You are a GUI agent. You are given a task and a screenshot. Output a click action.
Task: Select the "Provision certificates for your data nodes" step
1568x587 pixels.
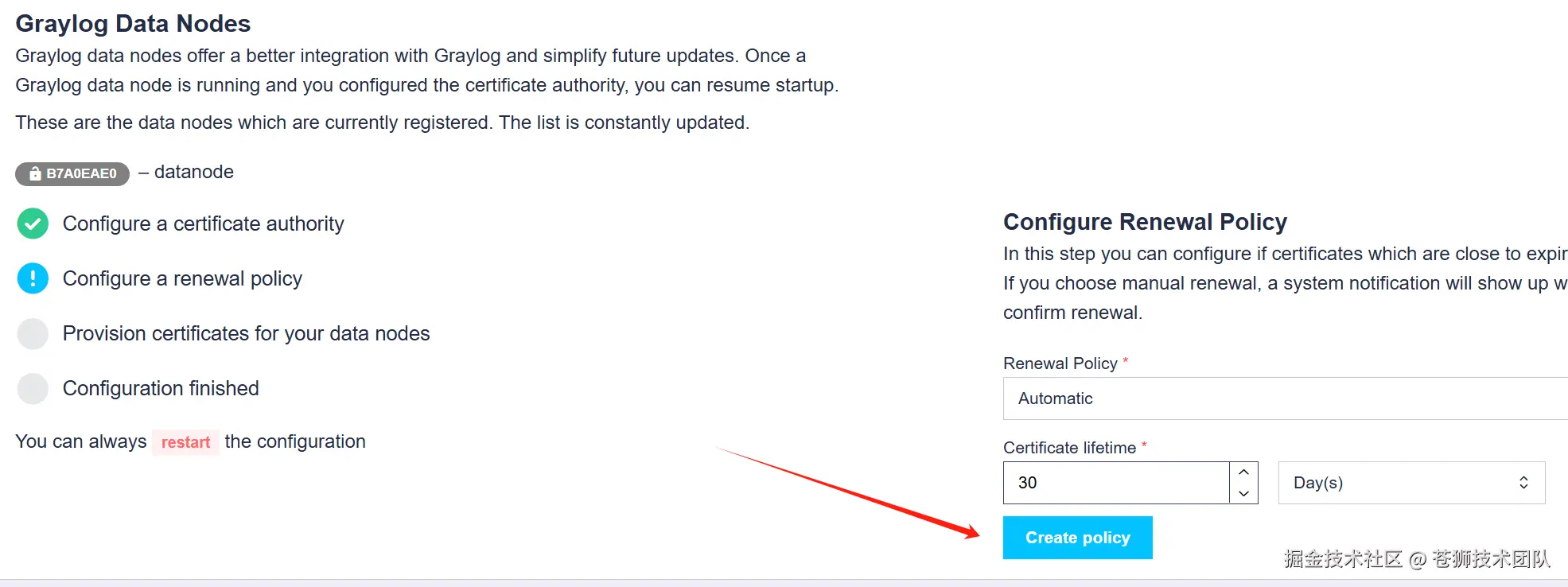point(246,333)
